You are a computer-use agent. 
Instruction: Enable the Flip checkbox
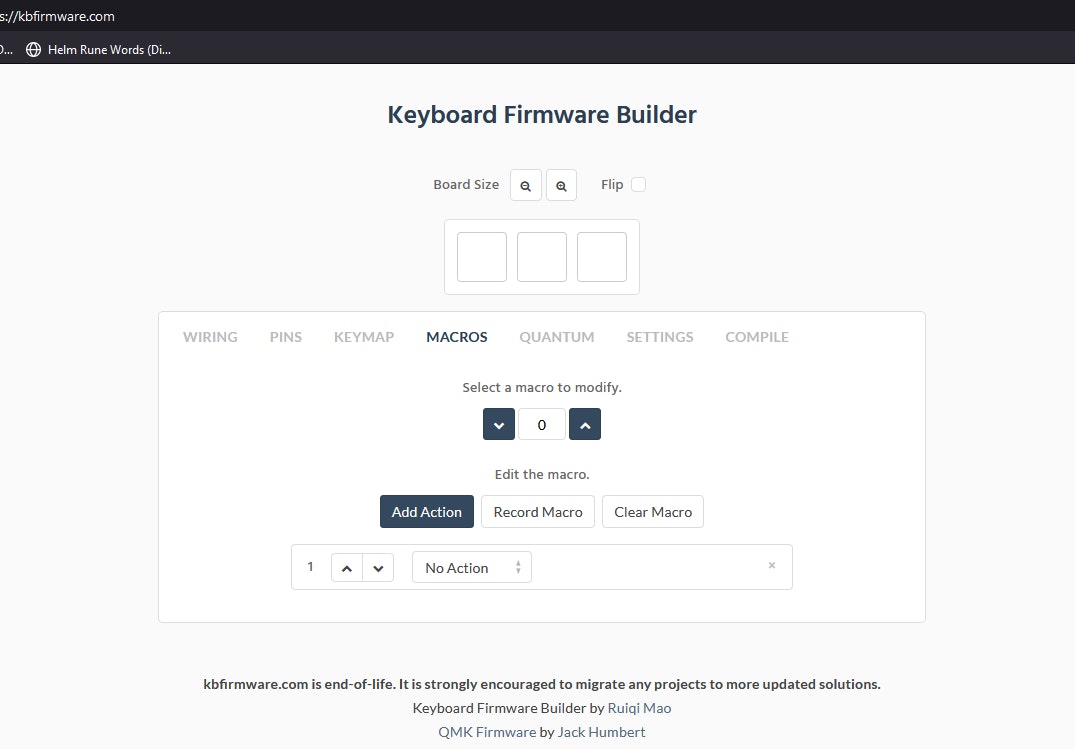[x=638, y=184]
